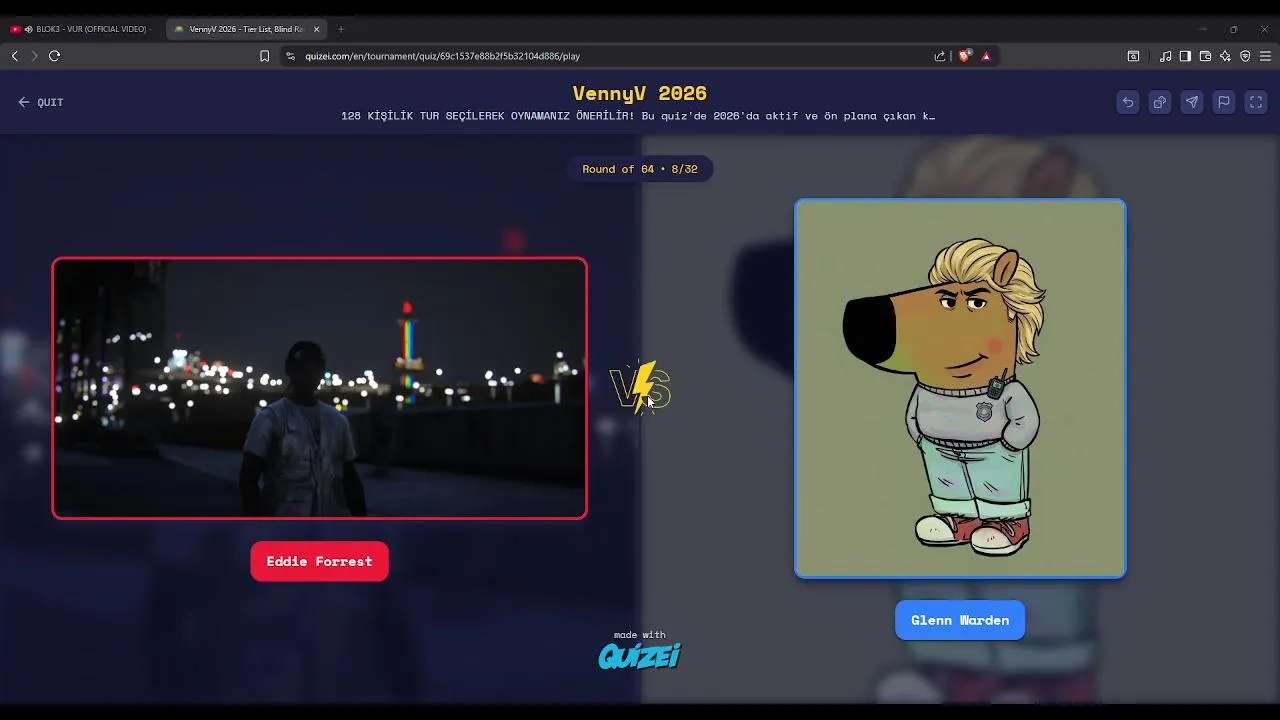Viewport: 1280px width, 720px height.
Task: Click the undo last pick icon
Action: (x=1128, y=102)
